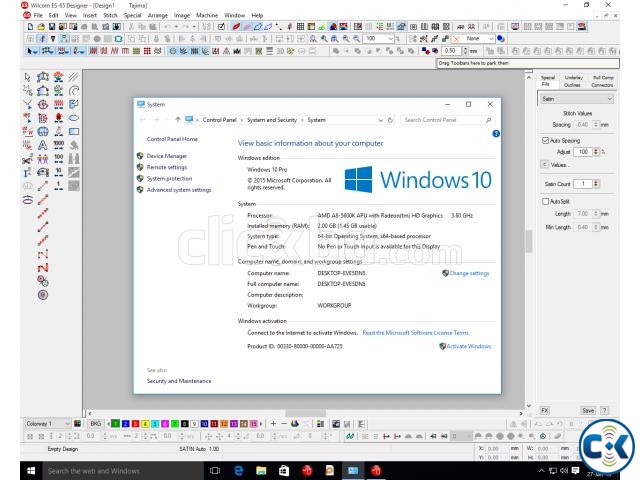640x480 pixels.
Task: Click the green stitch icon in bottom toolbar
Action: pos(350,436)
